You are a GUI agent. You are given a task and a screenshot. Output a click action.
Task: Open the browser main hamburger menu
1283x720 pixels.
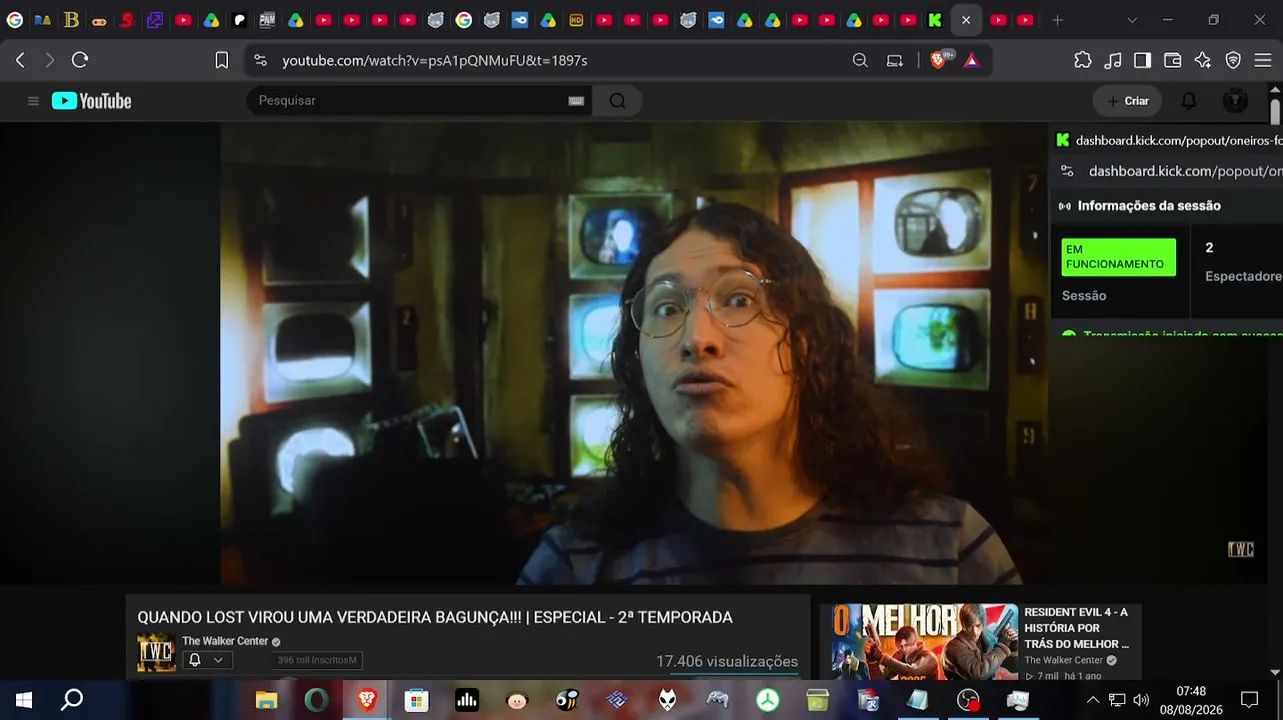click(x=1263, y=60)
